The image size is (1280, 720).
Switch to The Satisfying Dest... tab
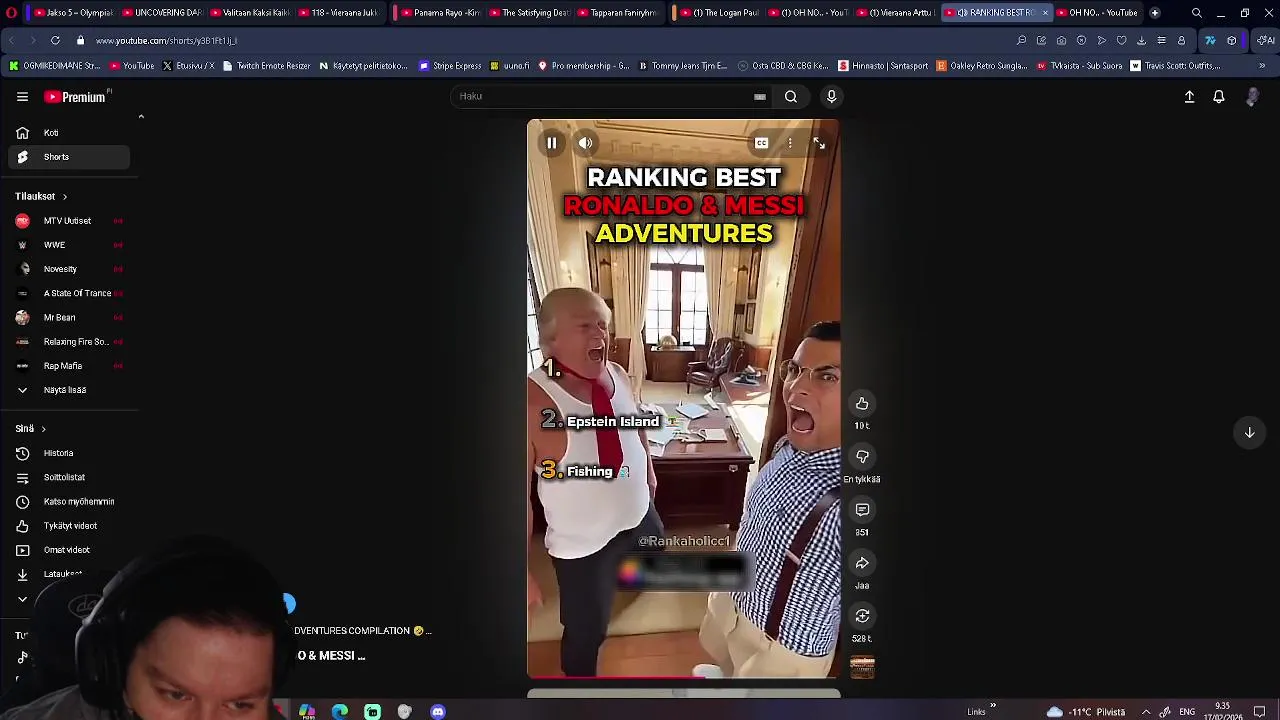pyautogui.click(x=528, y=13)
